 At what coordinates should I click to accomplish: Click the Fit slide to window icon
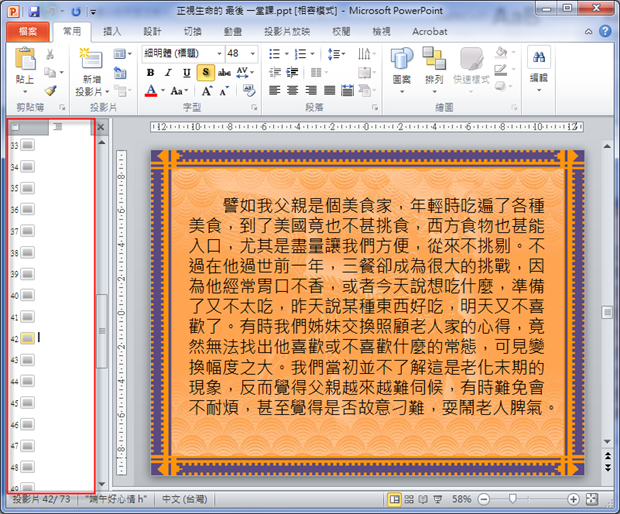point(592,498)
